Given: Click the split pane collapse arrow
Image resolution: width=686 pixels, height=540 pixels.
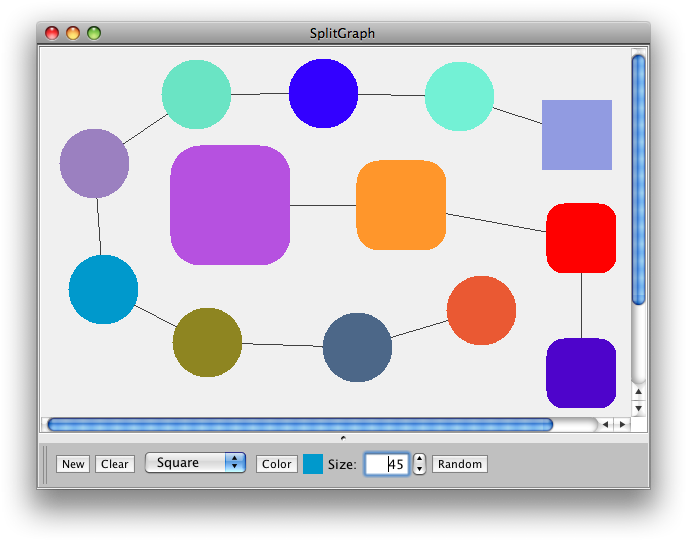Looking at the screenshot, I should point(343,438).
